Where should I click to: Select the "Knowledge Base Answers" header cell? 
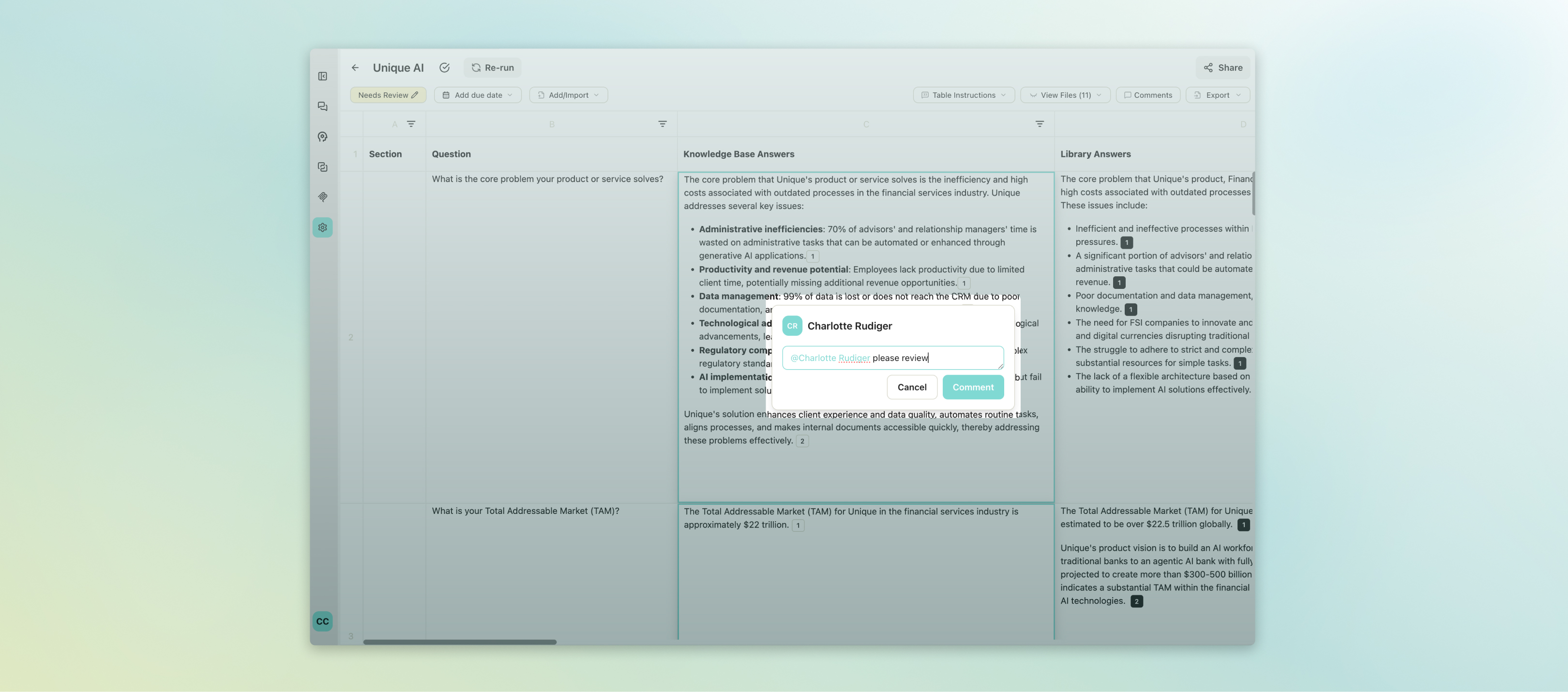click(866, 154)
